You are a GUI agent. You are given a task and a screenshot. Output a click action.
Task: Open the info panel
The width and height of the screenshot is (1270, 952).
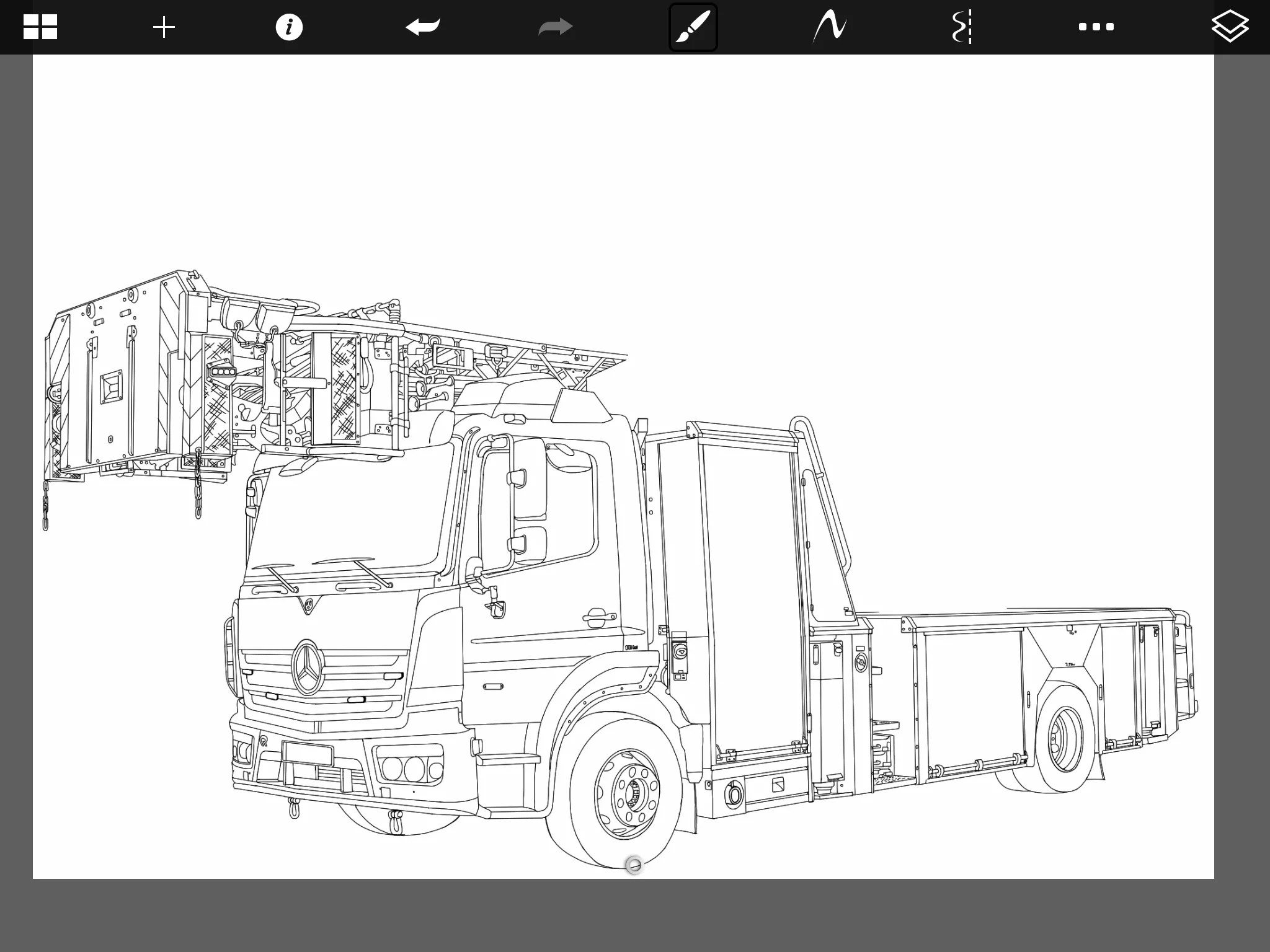coord(289,27)
